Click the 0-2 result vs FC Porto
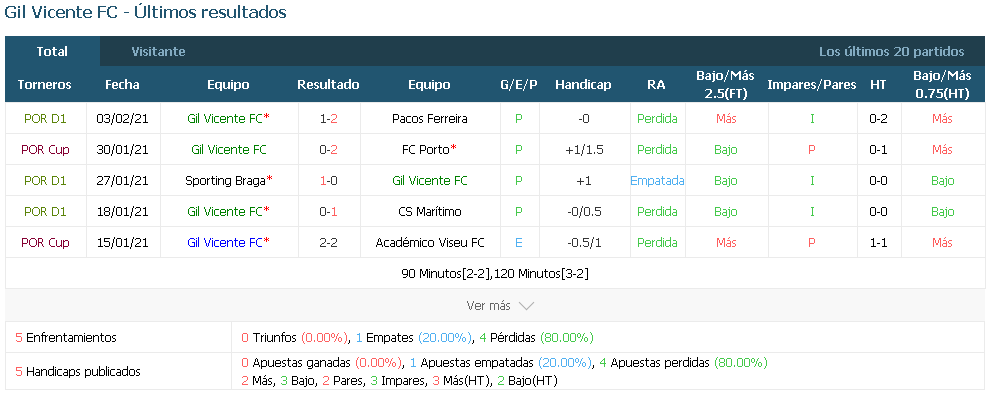Screen dimensions: 993x393 click(x=328, y=149)
